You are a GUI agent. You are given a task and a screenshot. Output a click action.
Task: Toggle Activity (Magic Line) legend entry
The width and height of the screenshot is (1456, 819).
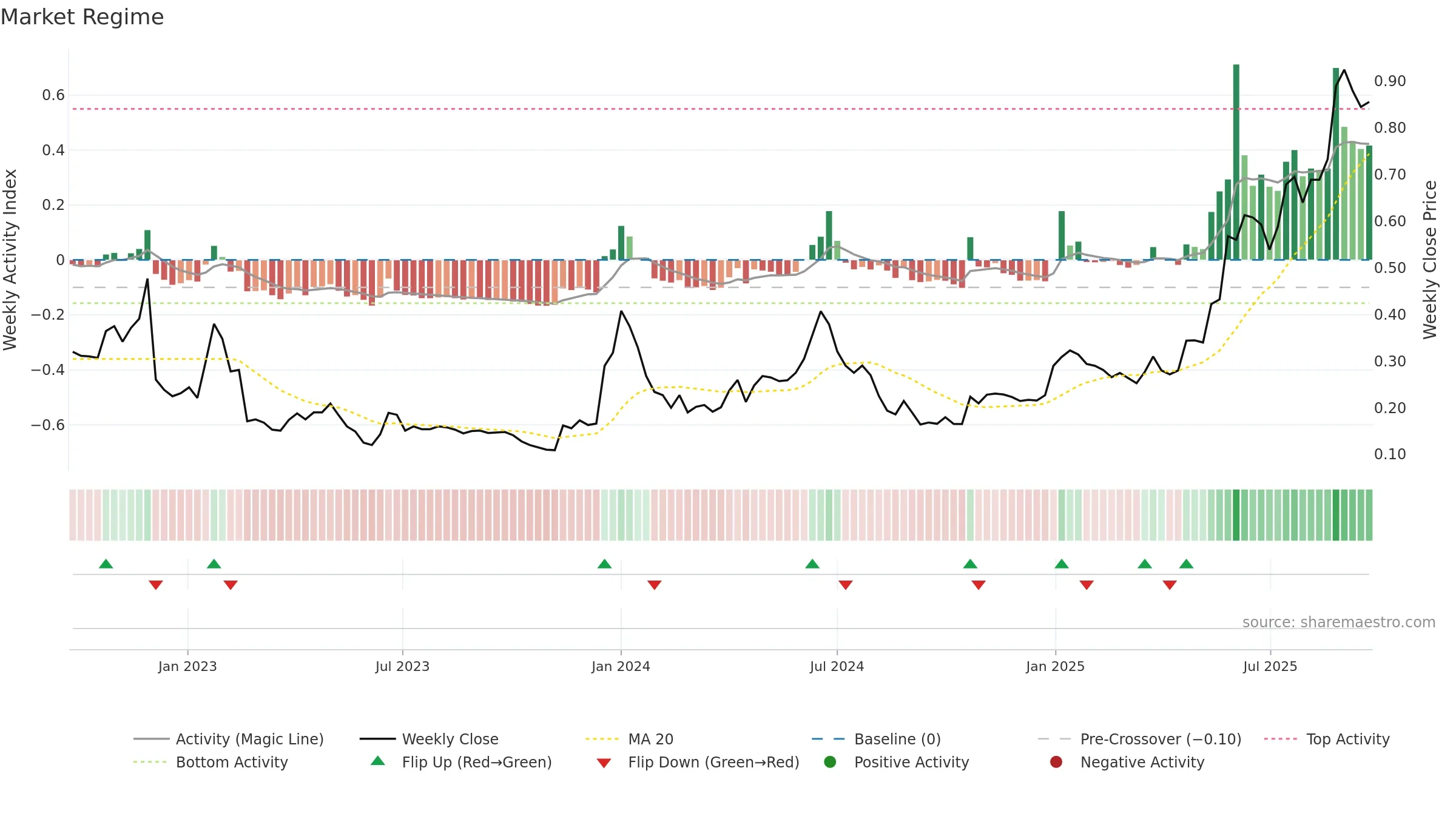229,739
